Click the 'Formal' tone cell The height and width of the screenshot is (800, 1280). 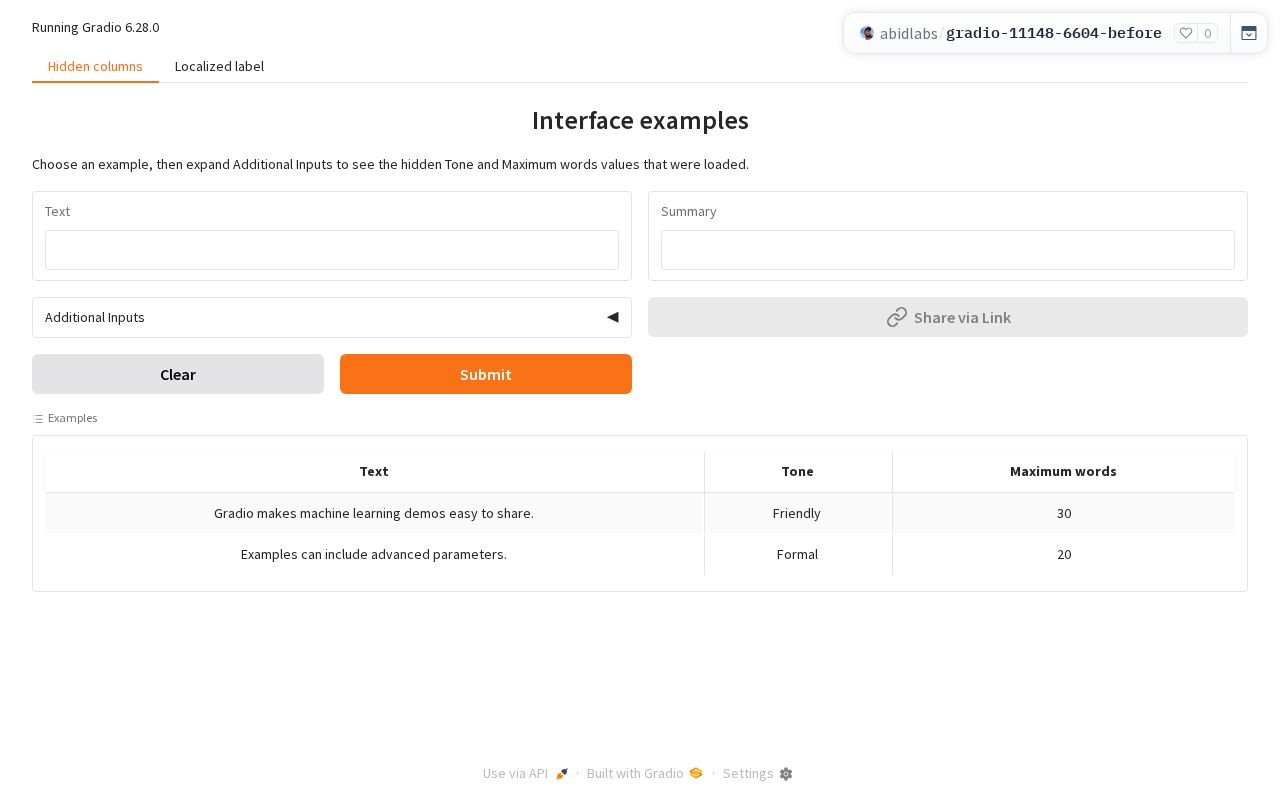click(797, 554)
